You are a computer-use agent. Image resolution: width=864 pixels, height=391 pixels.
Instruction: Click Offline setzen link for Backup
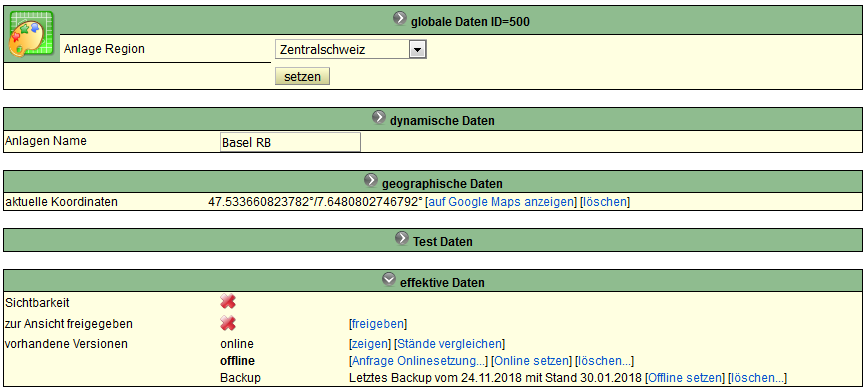coord(685,378)
